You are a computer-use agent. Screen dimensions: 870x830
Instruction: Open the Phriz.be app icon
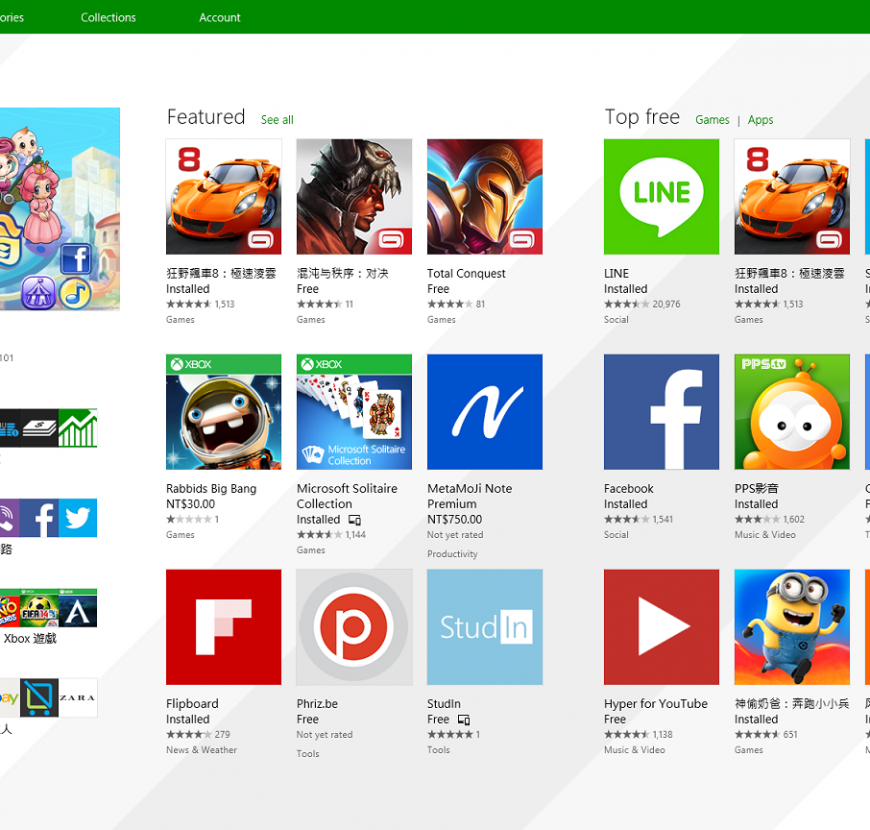point(355,627)
